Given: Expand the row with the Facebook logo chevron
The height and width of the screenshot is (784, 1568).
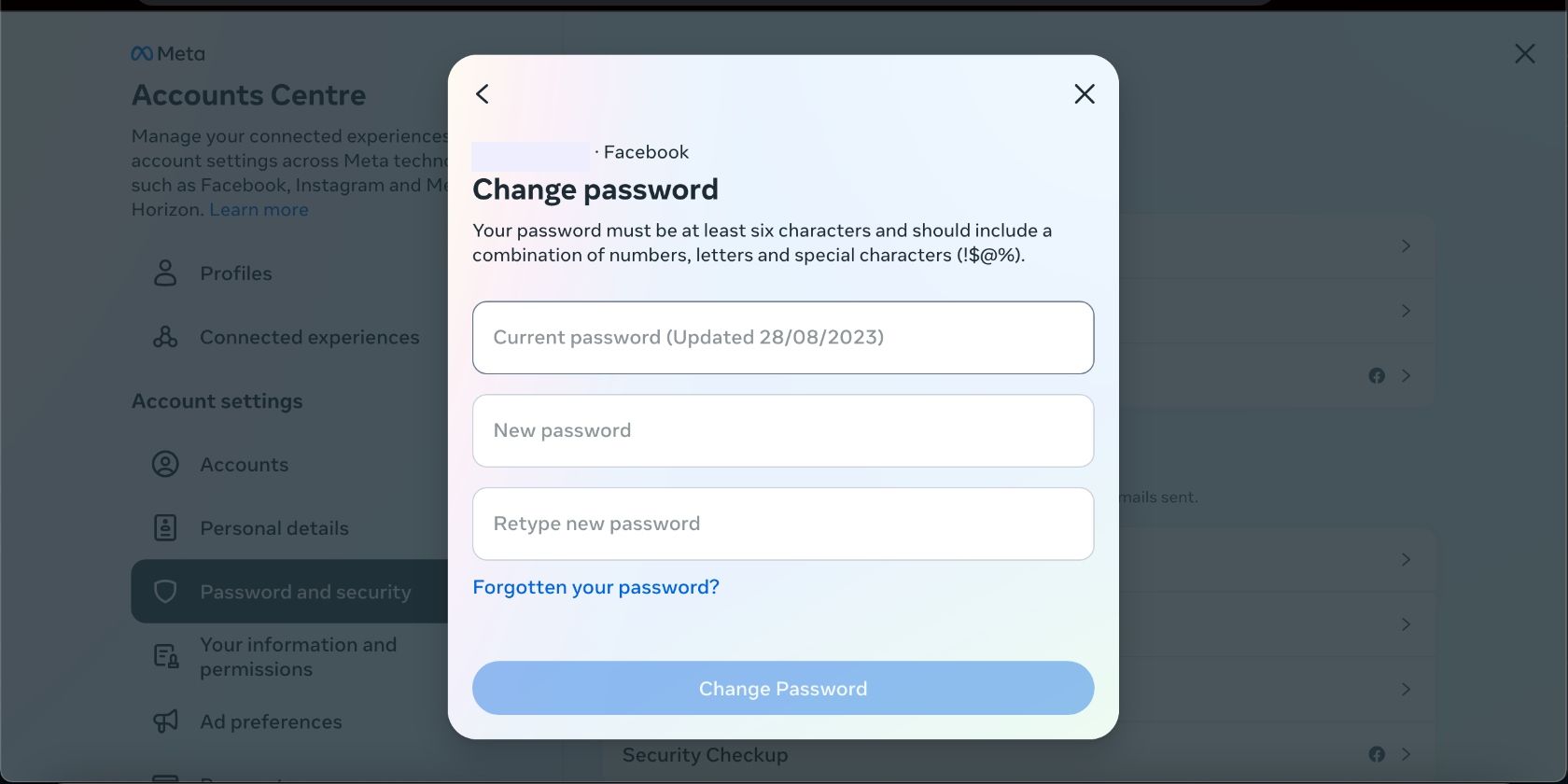Looking at the screenshot, I should tap(1407, 375).
